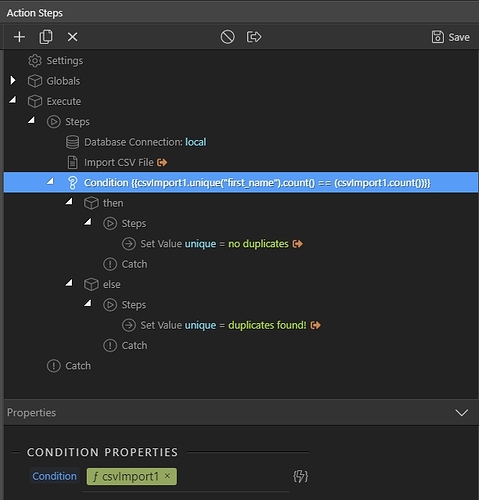479x500 pixels.
Task: Click the Set Value icon for no duplicates
Action: (129, 244)
